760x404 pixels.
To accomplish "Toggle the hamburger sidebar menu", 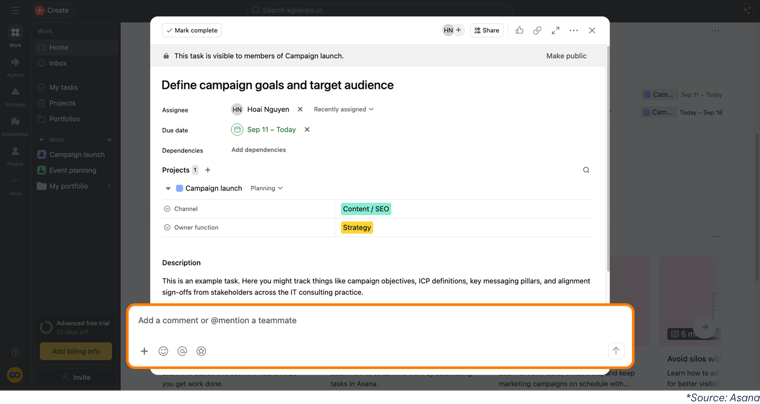I will coord(15,10).
